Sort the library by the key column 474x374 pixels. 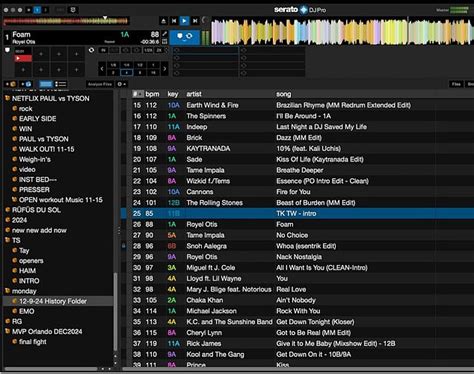coord(173,94)
